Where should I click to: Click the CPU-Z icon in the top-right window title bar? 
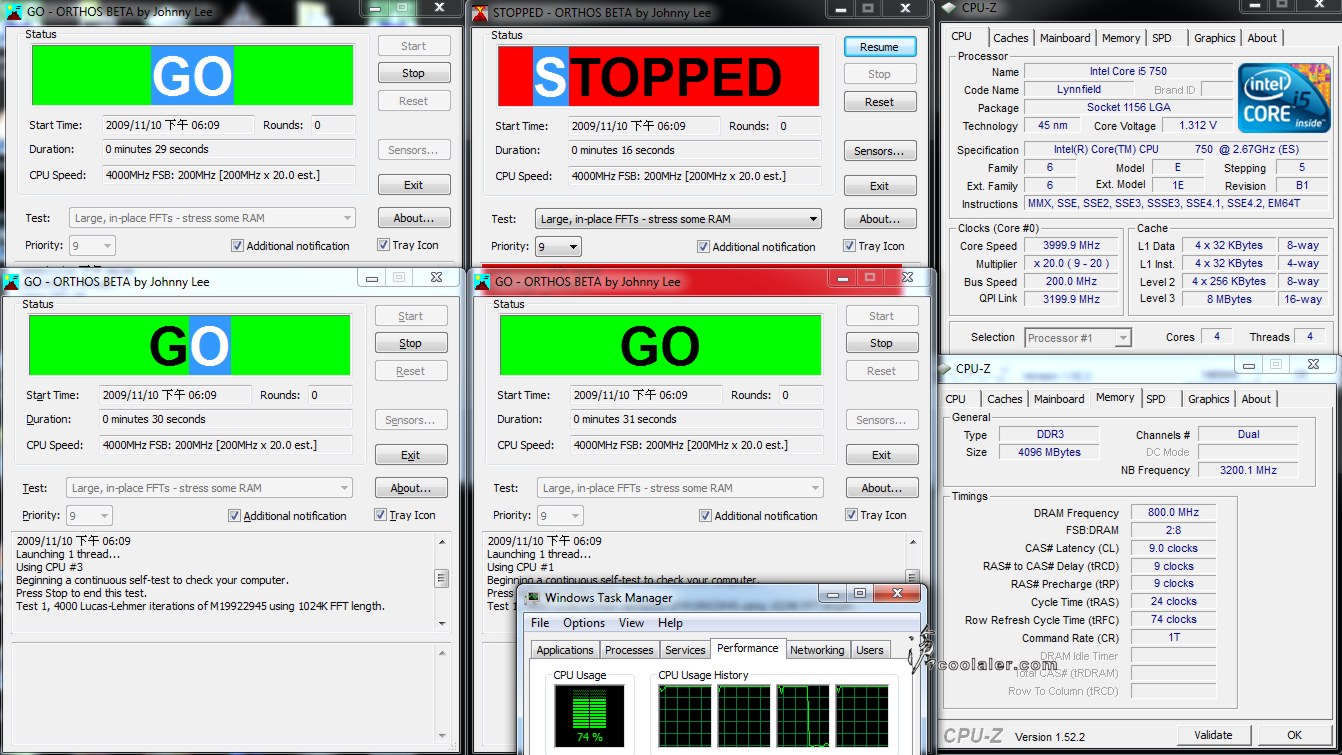pos(948,8)
